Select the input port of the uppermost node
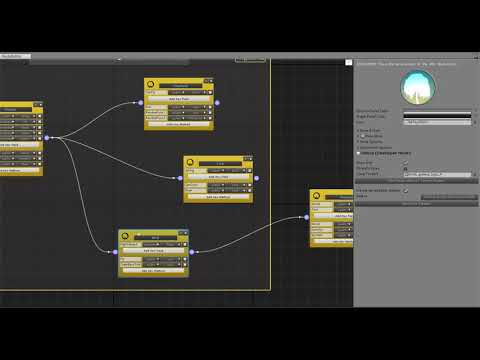The height and width of the screenshot is (360, 480). click(x=141, y=103)
